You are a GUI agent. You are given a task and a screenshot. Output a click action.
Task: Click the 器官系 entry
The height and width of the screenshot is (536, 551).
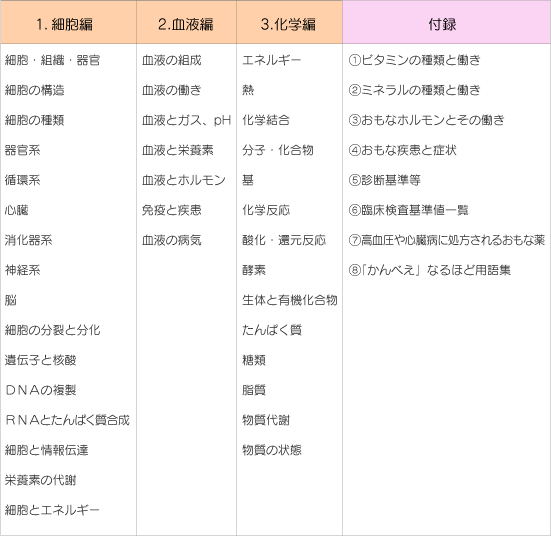click(22, 150)
